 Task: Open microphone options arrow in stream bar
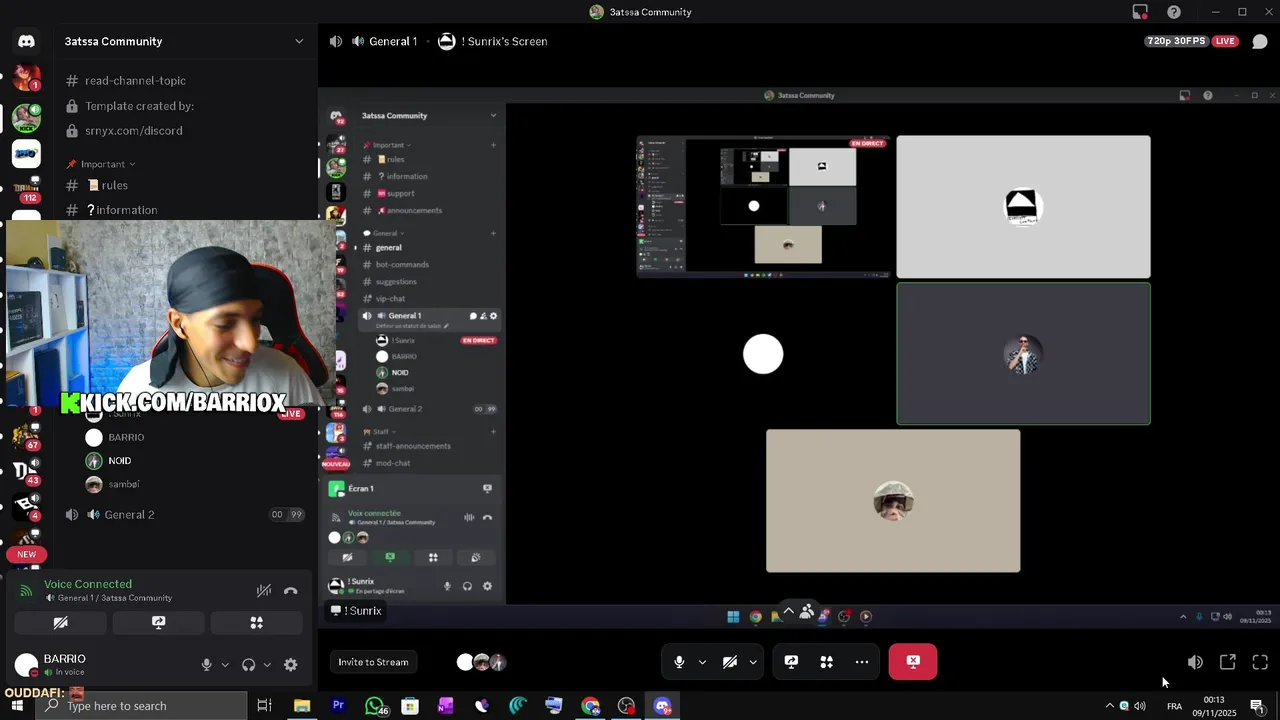point(702,662)
